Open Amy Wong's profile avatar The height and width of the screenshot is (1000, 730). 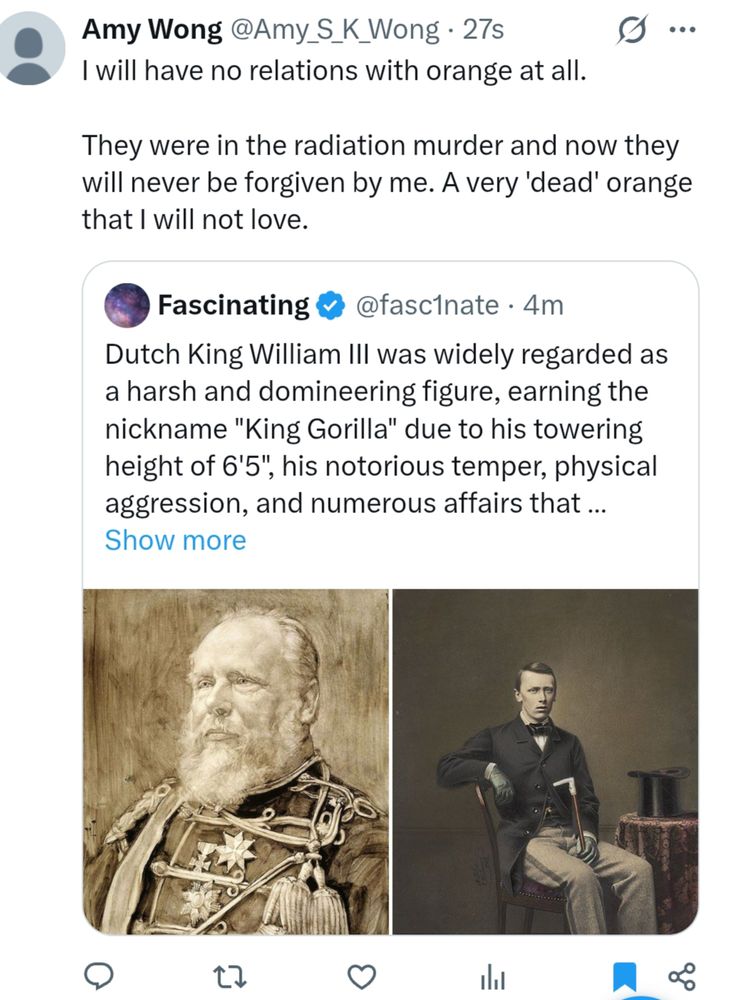[x=36, y=47]
